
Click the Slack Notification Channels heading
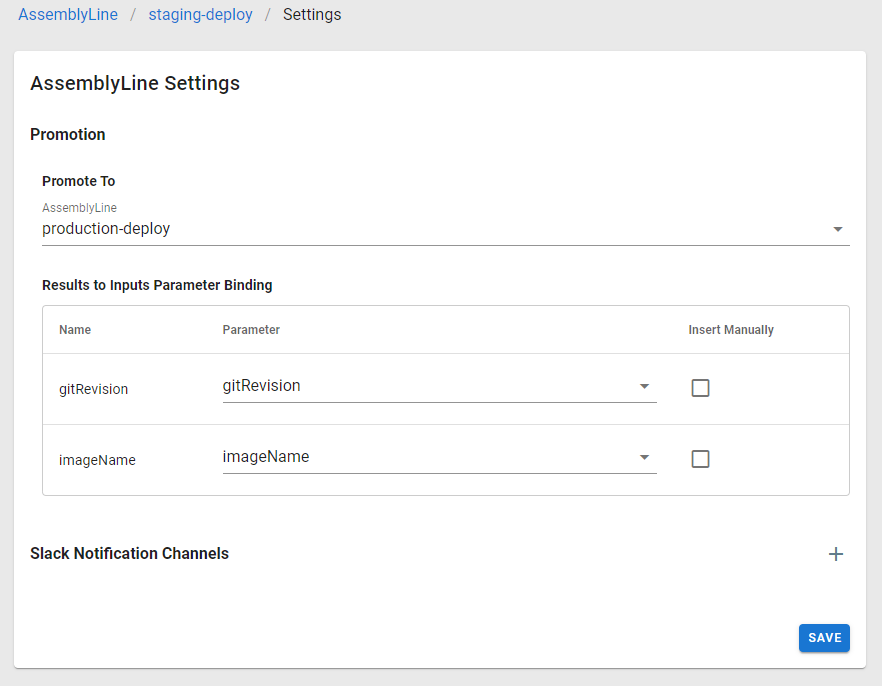click(x=129, y=554)
